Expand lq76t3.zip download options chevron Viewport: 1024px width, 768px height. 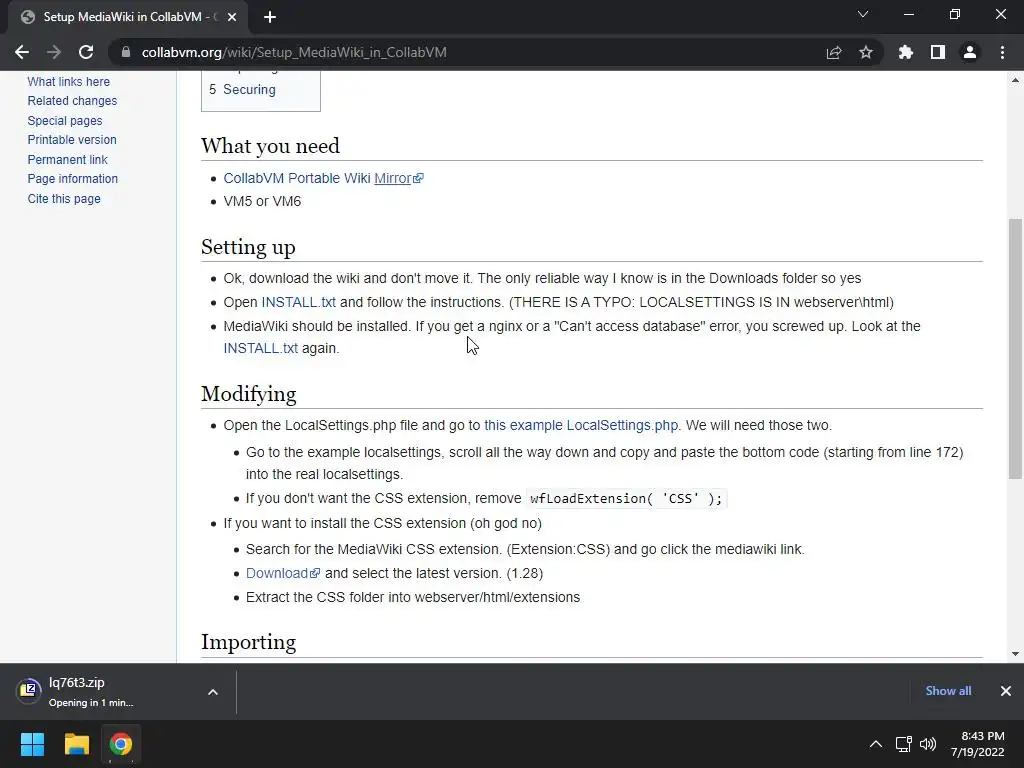click(213, 692)
